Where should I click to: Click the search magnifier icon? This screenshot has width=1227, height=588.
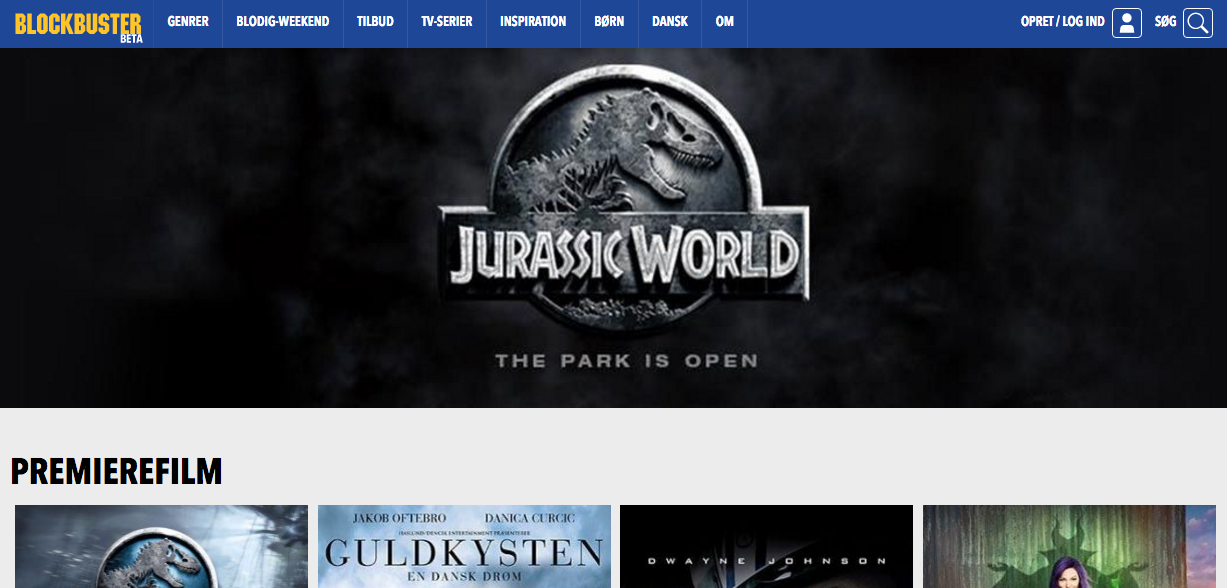(x=1198, y=23)
